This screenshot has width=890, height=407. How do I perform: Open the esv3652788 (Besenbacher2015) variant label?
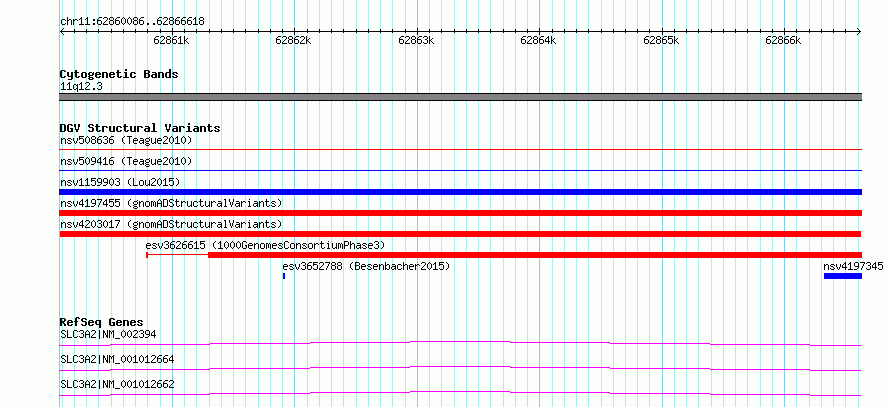click(366, 266)
